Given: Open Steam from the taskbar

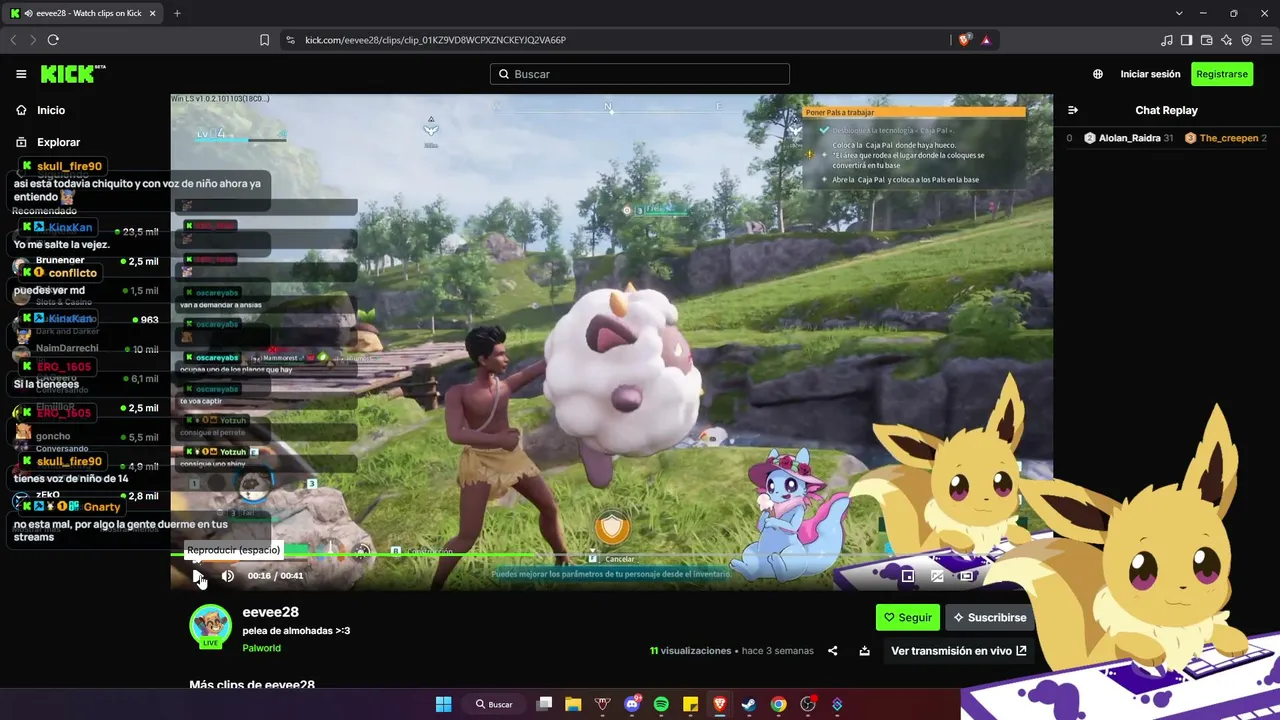Looking at the screenshot, I should click(749, 704).
